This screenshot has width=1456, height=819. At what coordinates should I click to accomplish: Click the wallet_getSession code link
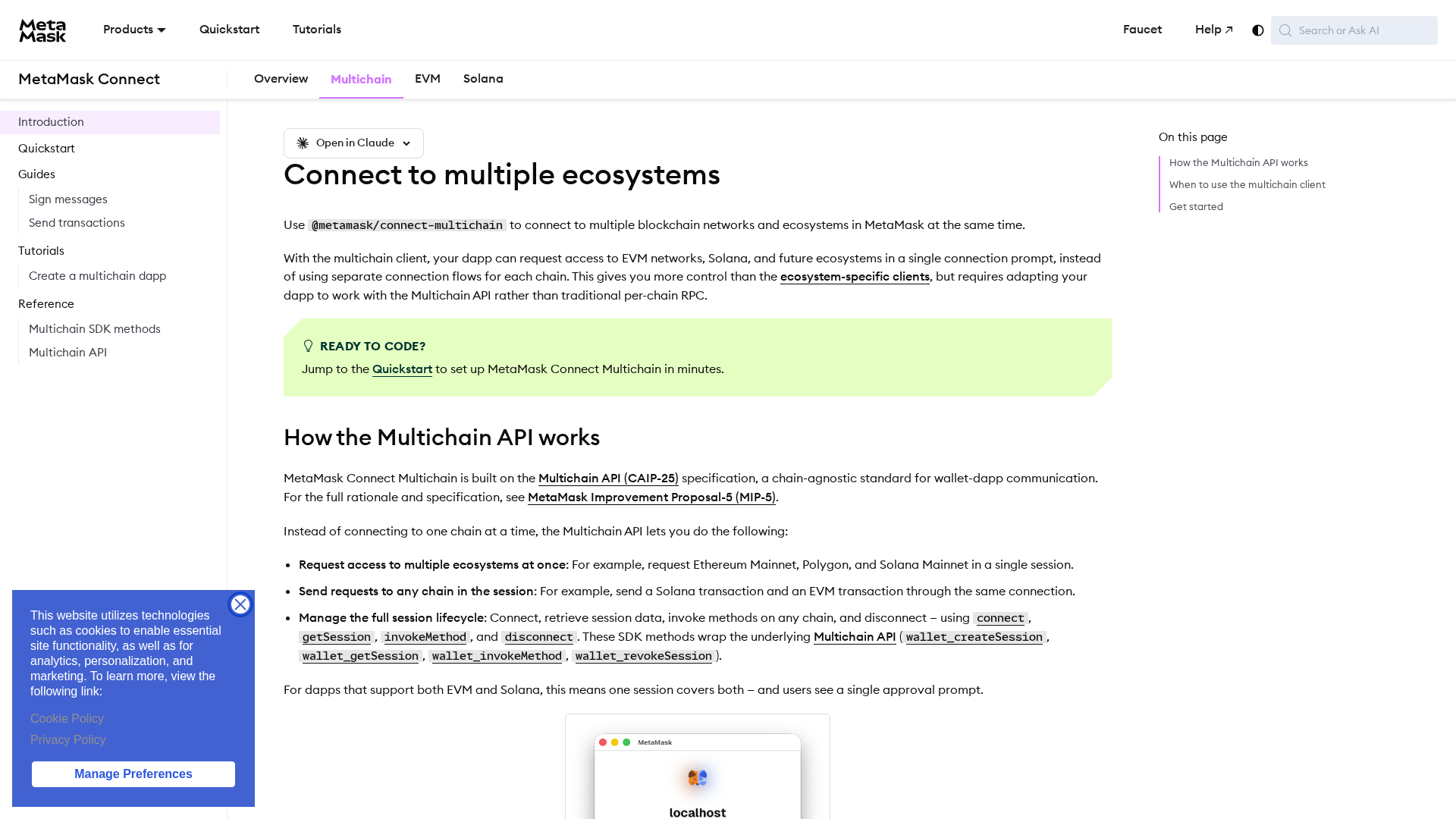pos(360,656)
